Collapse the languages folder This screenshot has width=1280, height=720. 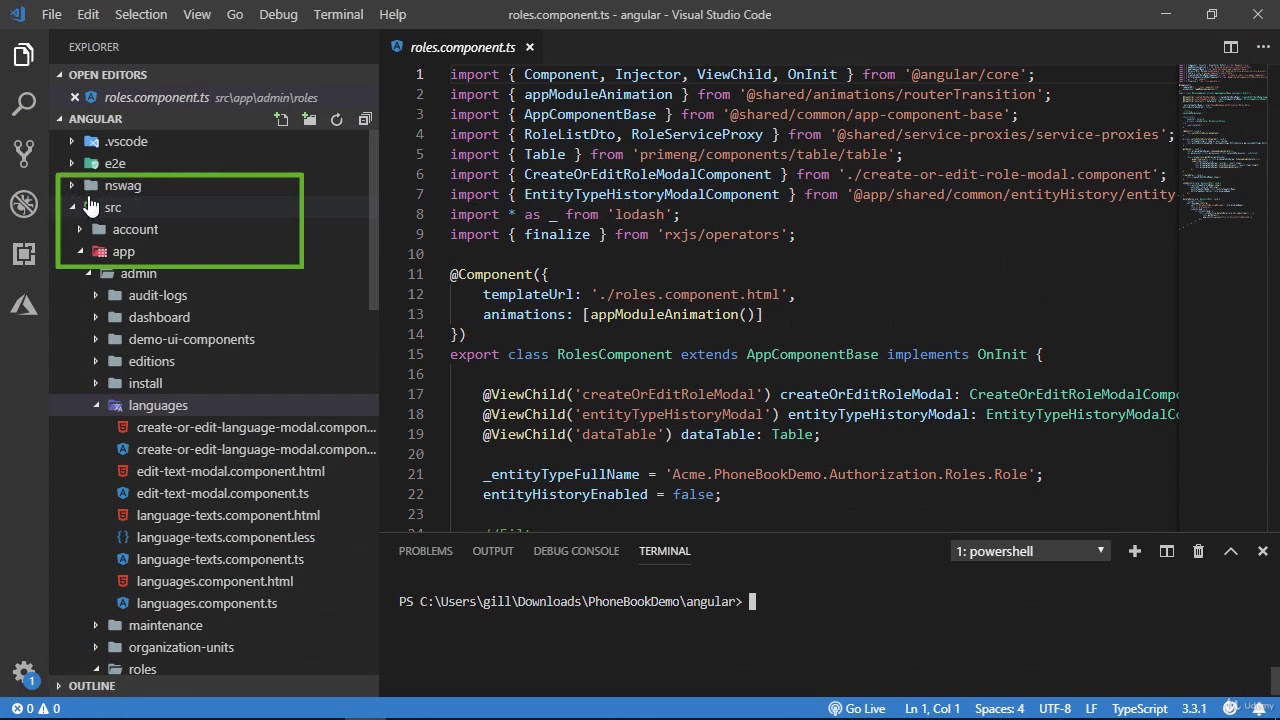(x=157, y=405)
